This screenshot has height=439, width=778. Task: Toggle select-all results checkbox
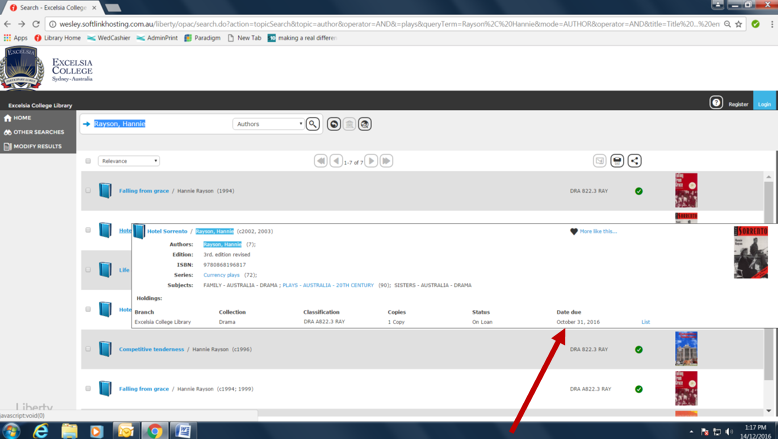(x=88, y=161)
